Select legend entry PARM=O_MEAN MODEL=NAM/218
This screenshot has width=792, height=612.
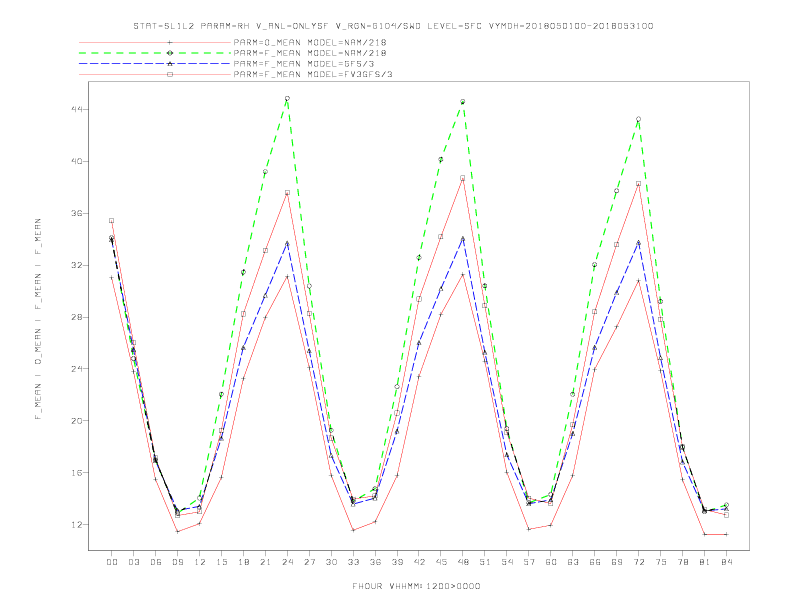tap(310, 43)
